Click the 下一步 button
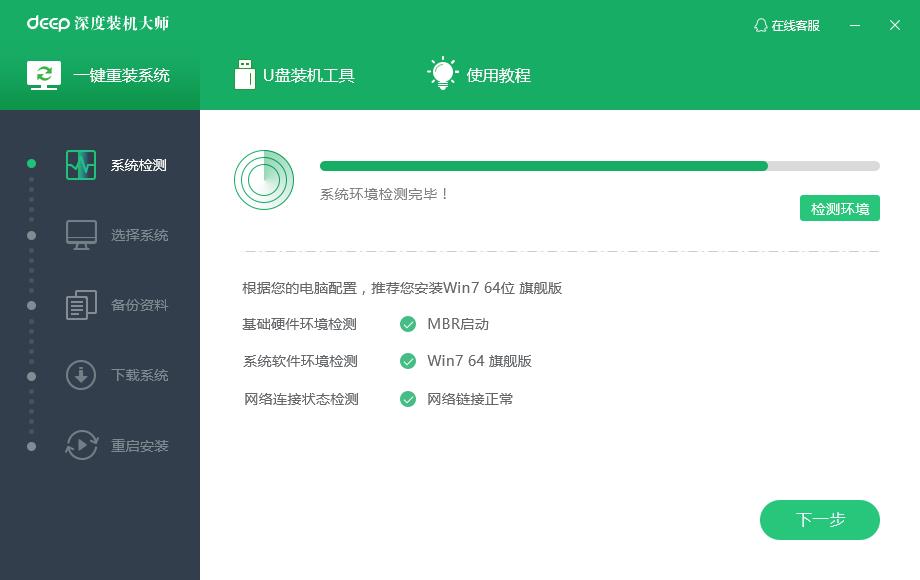This screenshot has width=920, height=580. pyautogui.click(x=819, y=520)
